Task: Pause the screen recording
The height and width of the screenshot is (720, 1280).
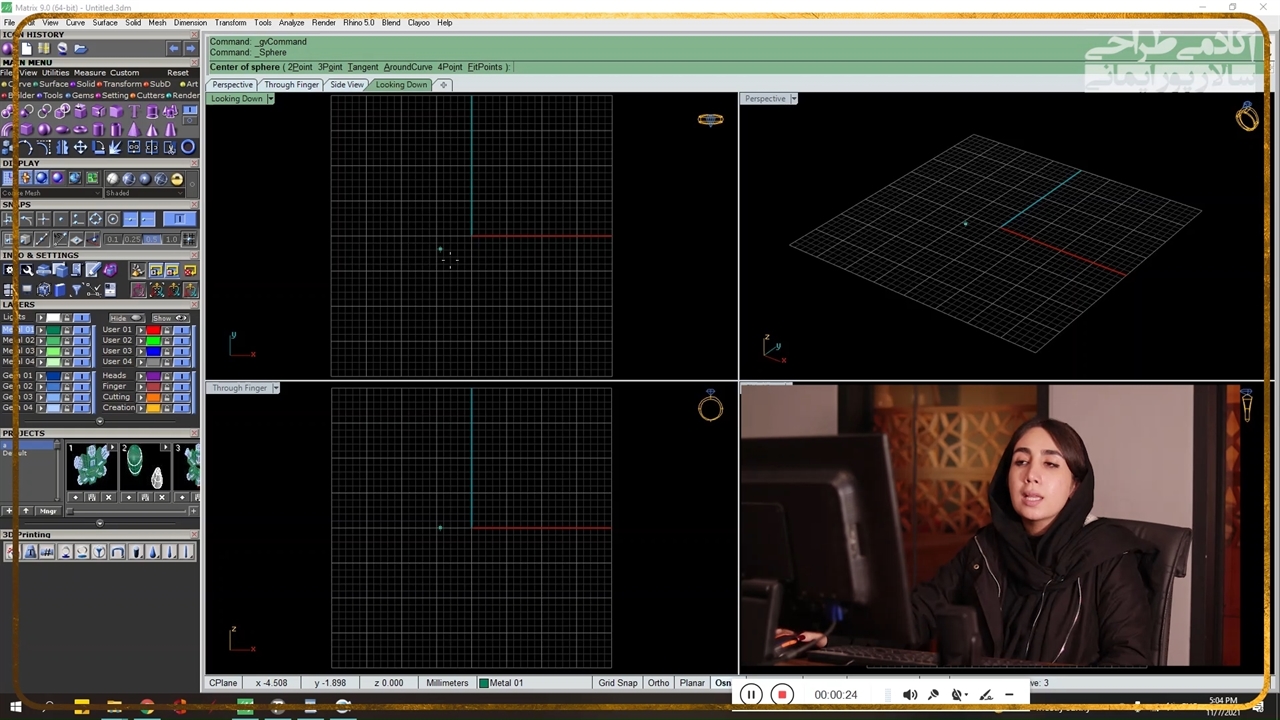Action: tap(750, 695)
